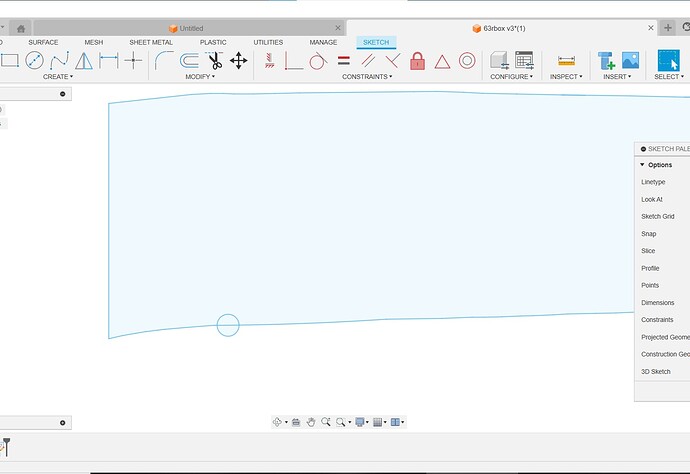Collapse the Sketch Palette panel header
This screenshot has height=474, width=690.
(x=643, y=149)
